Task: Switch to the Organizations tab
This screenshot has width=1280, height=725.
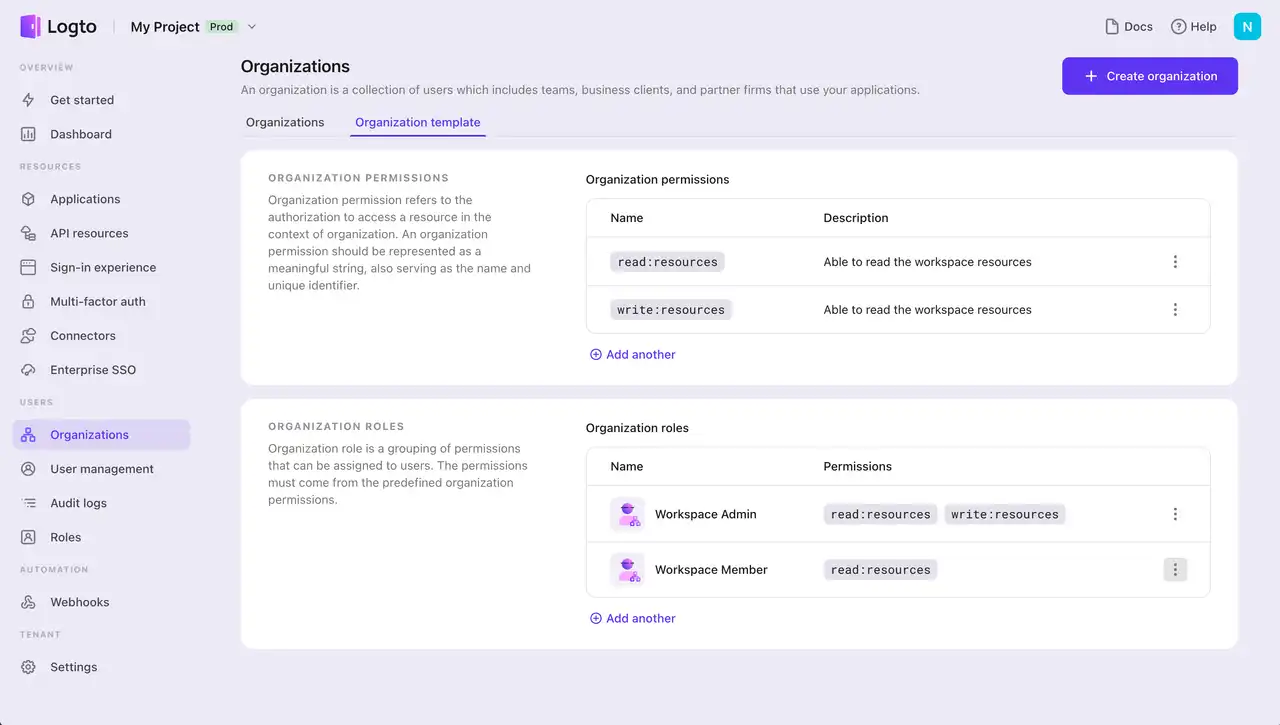Action: (x=284, y=122)
